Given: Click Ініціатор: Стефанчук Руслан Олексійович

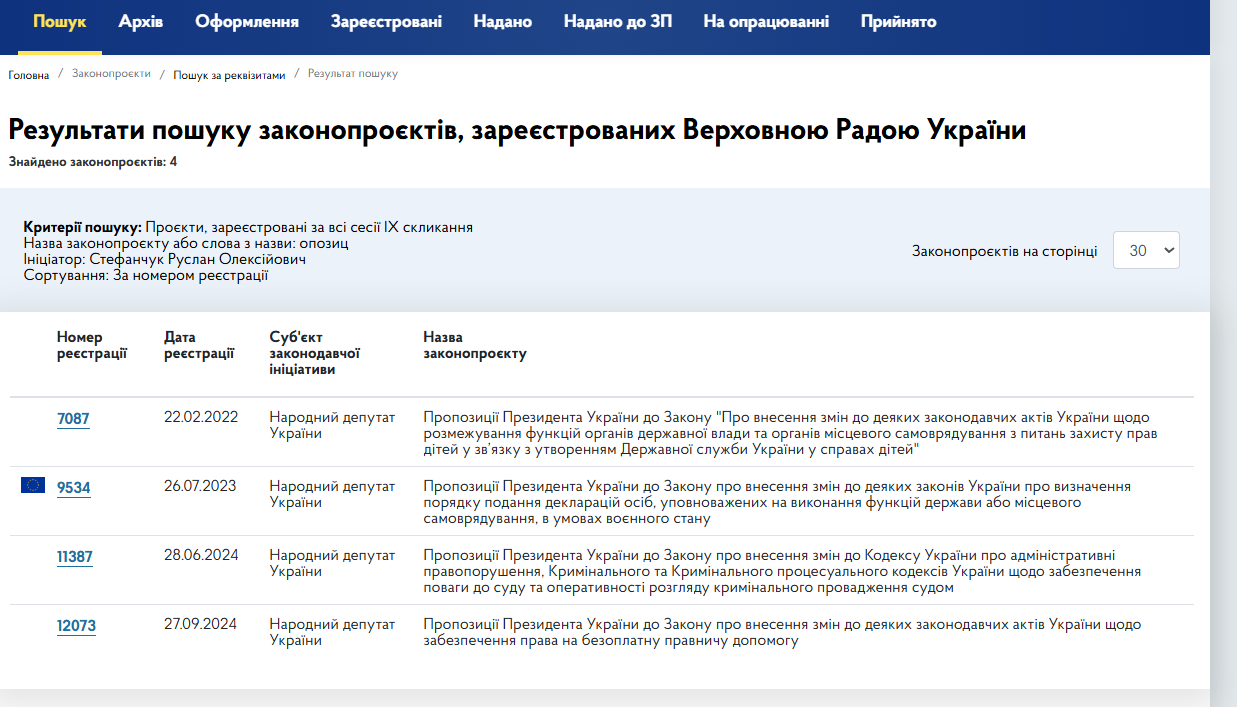Looking at the screenshot, I should [x=165, y=259].
